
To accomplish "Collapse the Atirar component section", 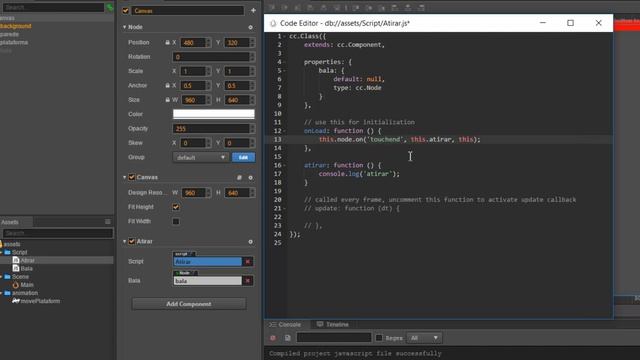I will pyautogui.click(x=124, y=241).
